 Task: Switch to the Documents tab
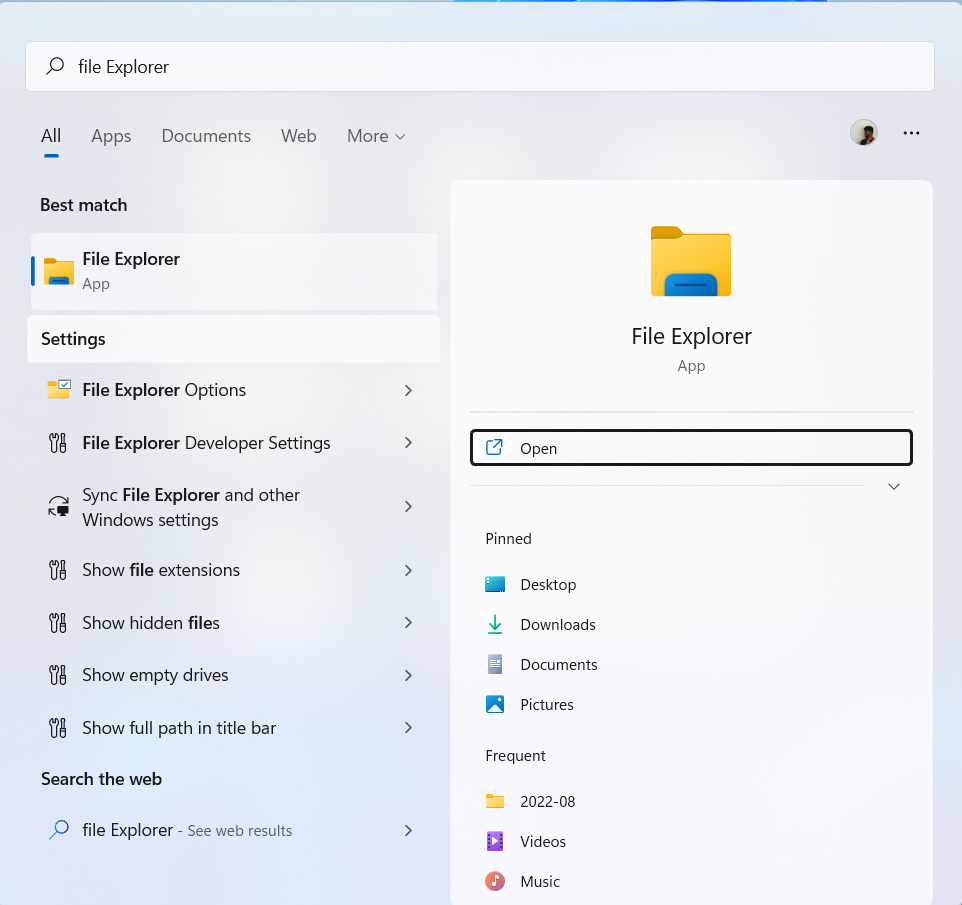[206, 136]
